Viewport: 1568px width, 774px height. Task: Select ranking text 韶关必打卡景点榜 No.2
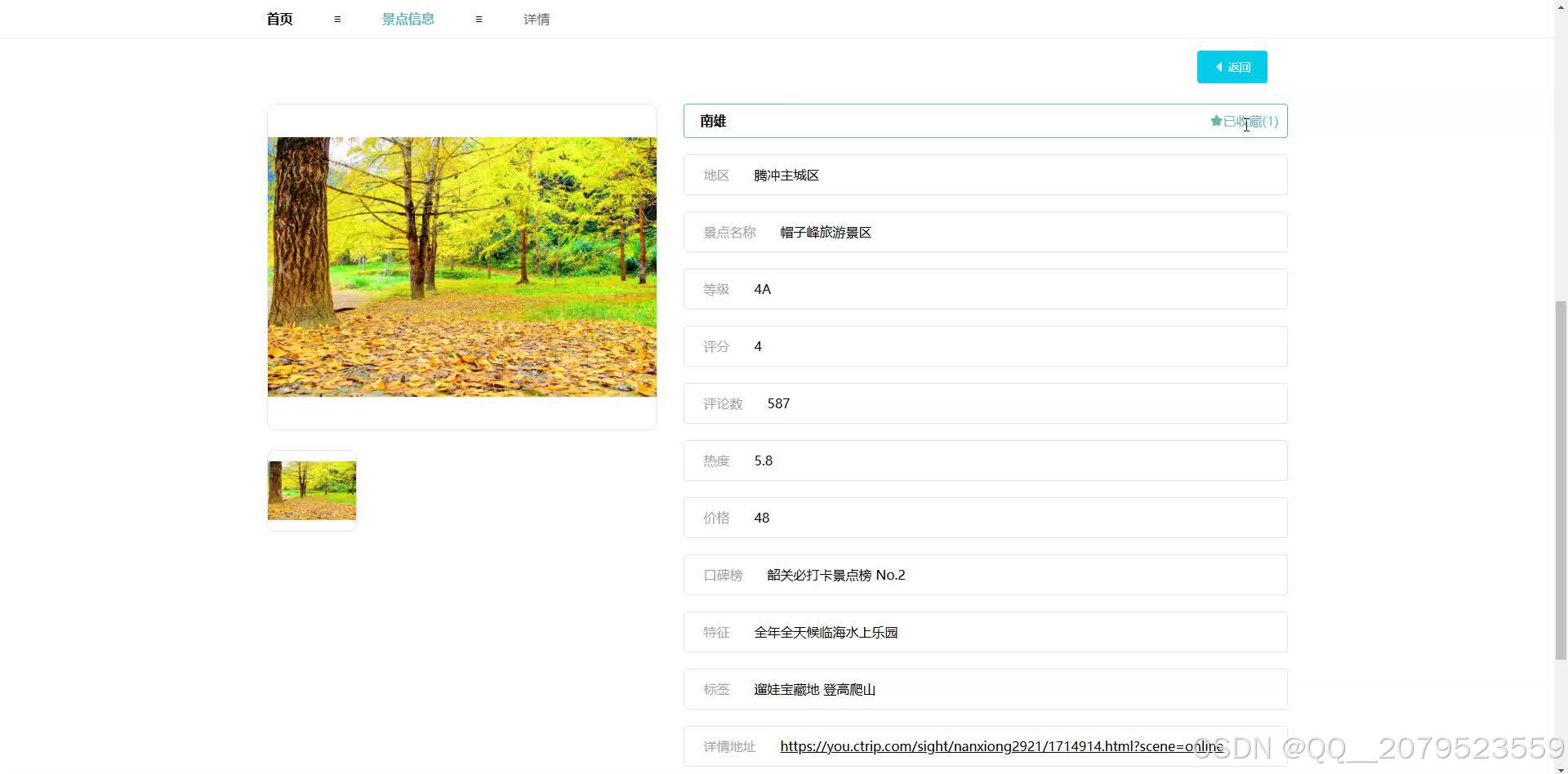pyautogui.click(x=836, y=575)
